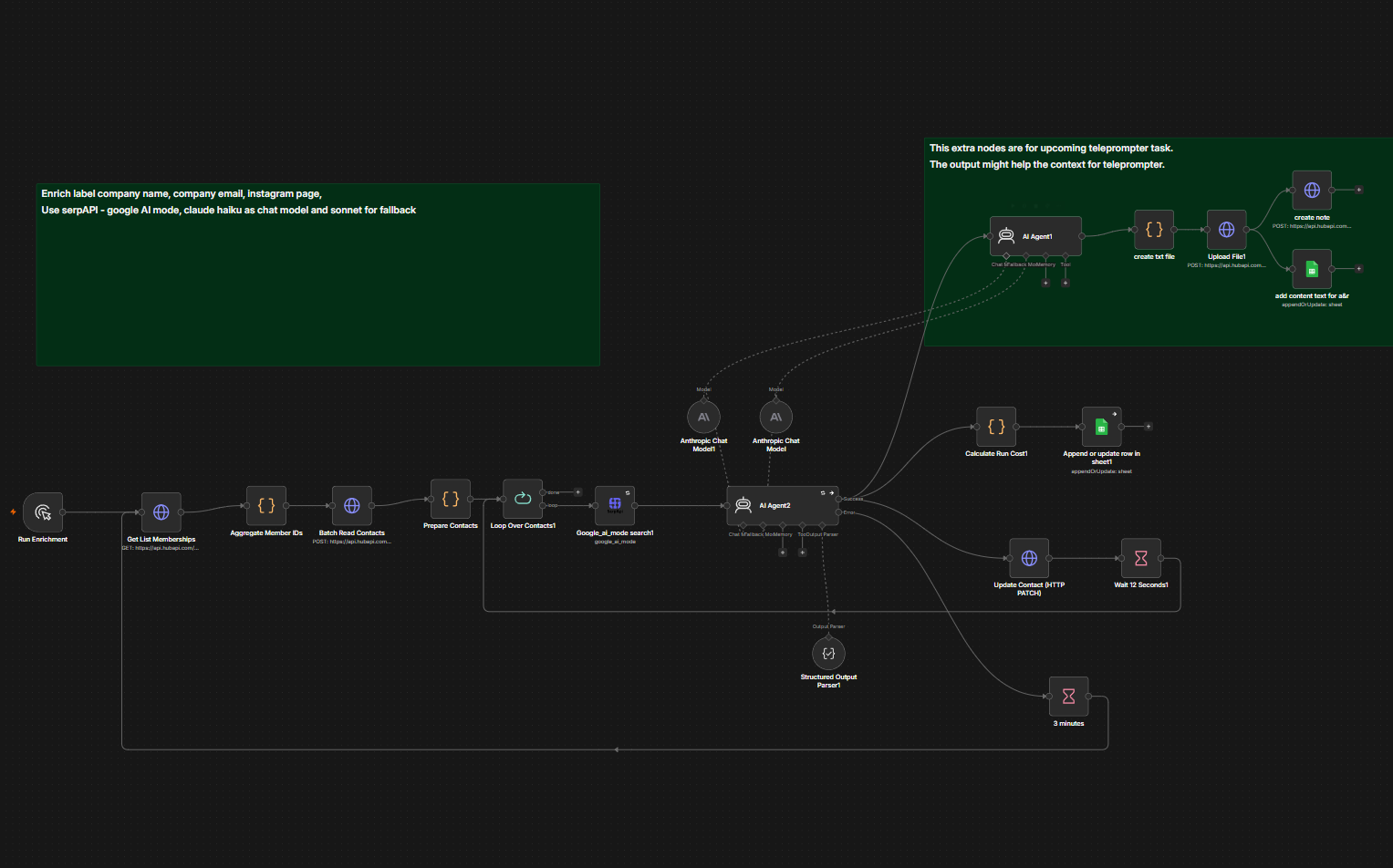Add a Memory sub-node to AI Agent1

(x=1045, y=283)
